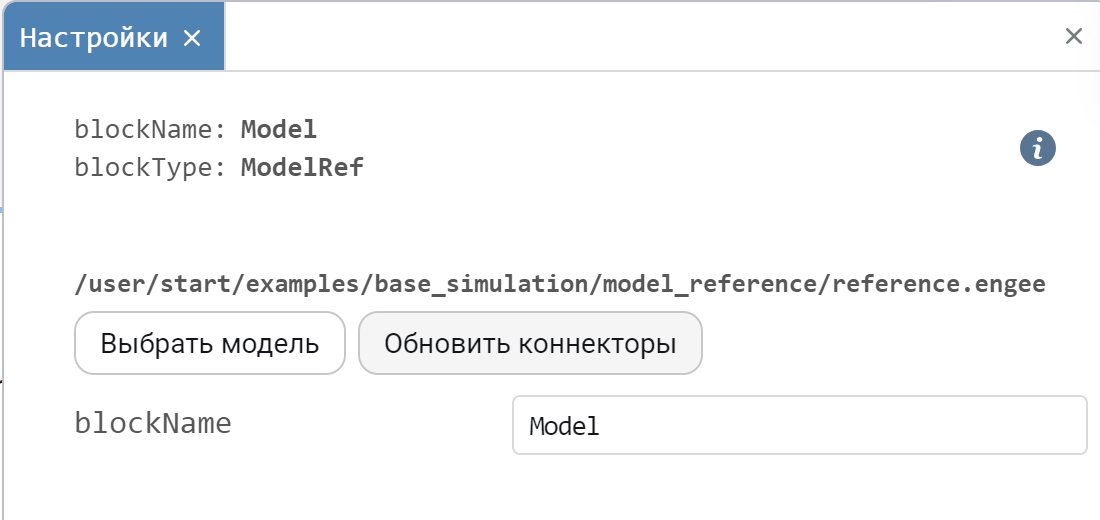Click the Настройки tab title text
Viewport: 1100px width, 520px height.
94,39
